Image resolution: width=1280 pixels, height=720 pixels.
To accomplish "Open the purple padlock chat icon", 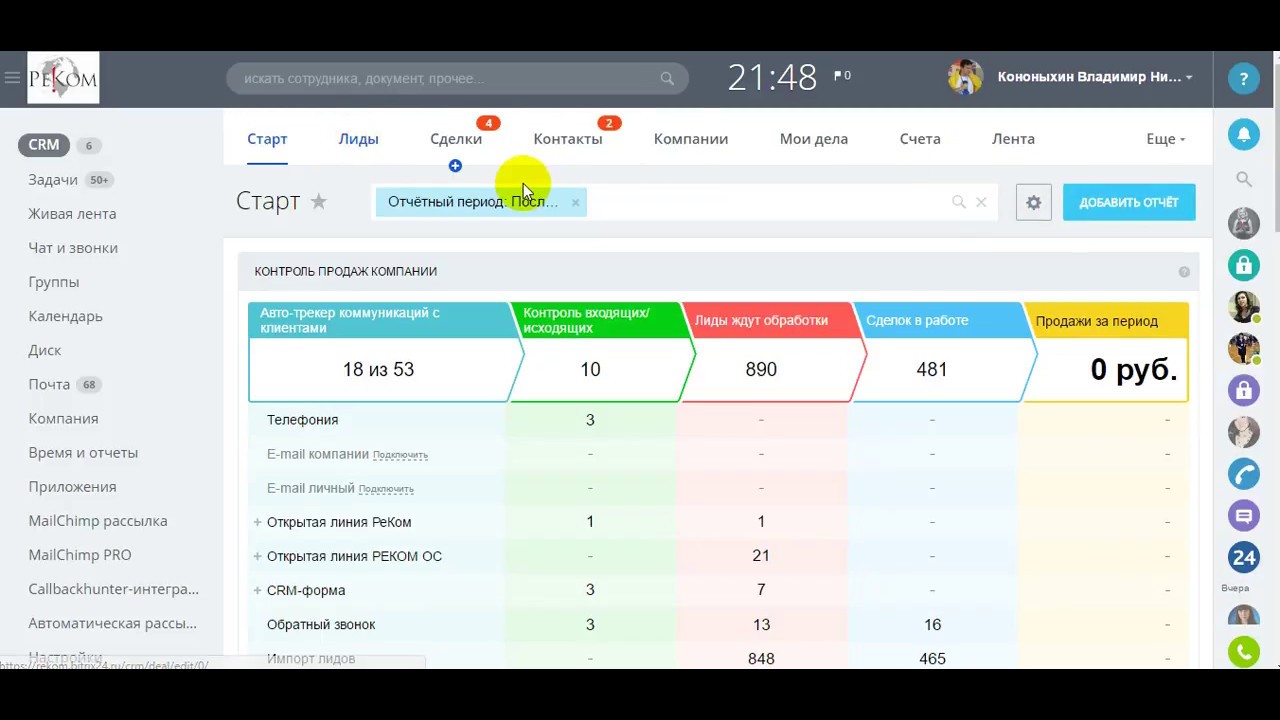I will click(1244, 390).
